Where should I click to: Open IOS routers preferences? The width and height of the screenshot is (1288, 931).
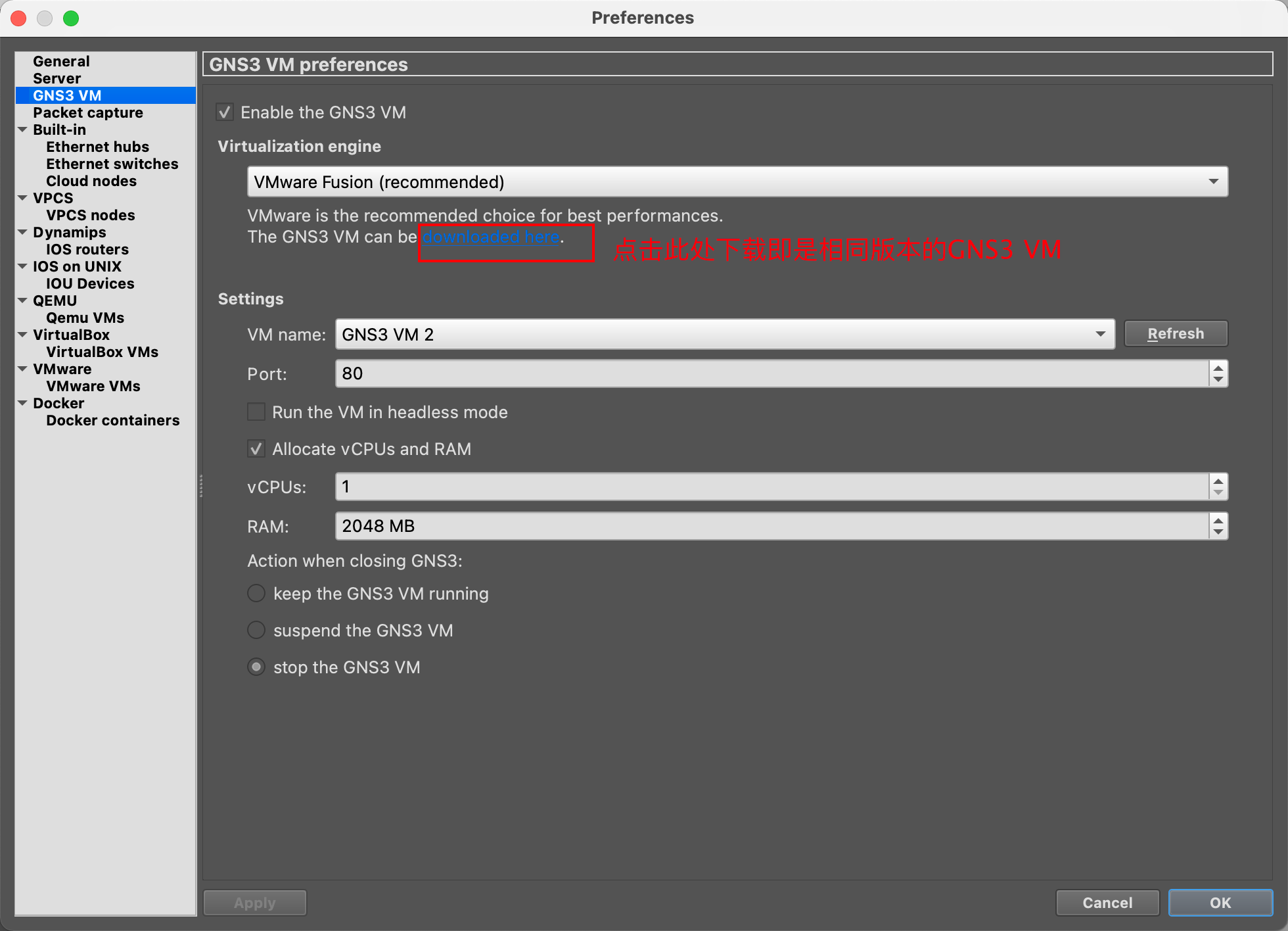tap(87, 249)
